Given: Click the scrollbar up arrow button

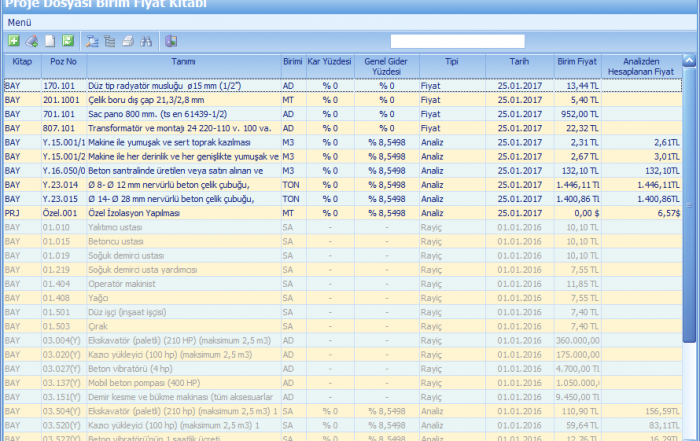Looking at the screenshot, I should [x=691, y=60].
